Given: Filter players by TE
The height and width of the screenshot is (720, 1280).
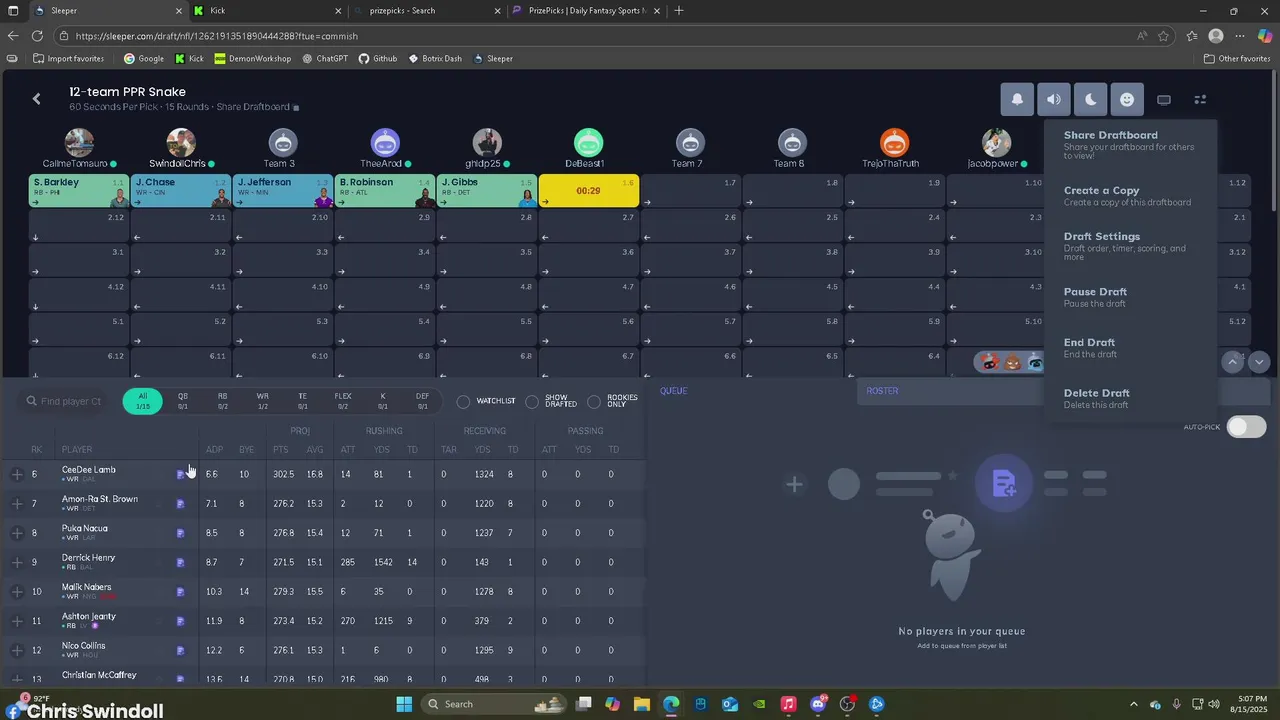Looking at the screenshot, I should tap(303, 401).
